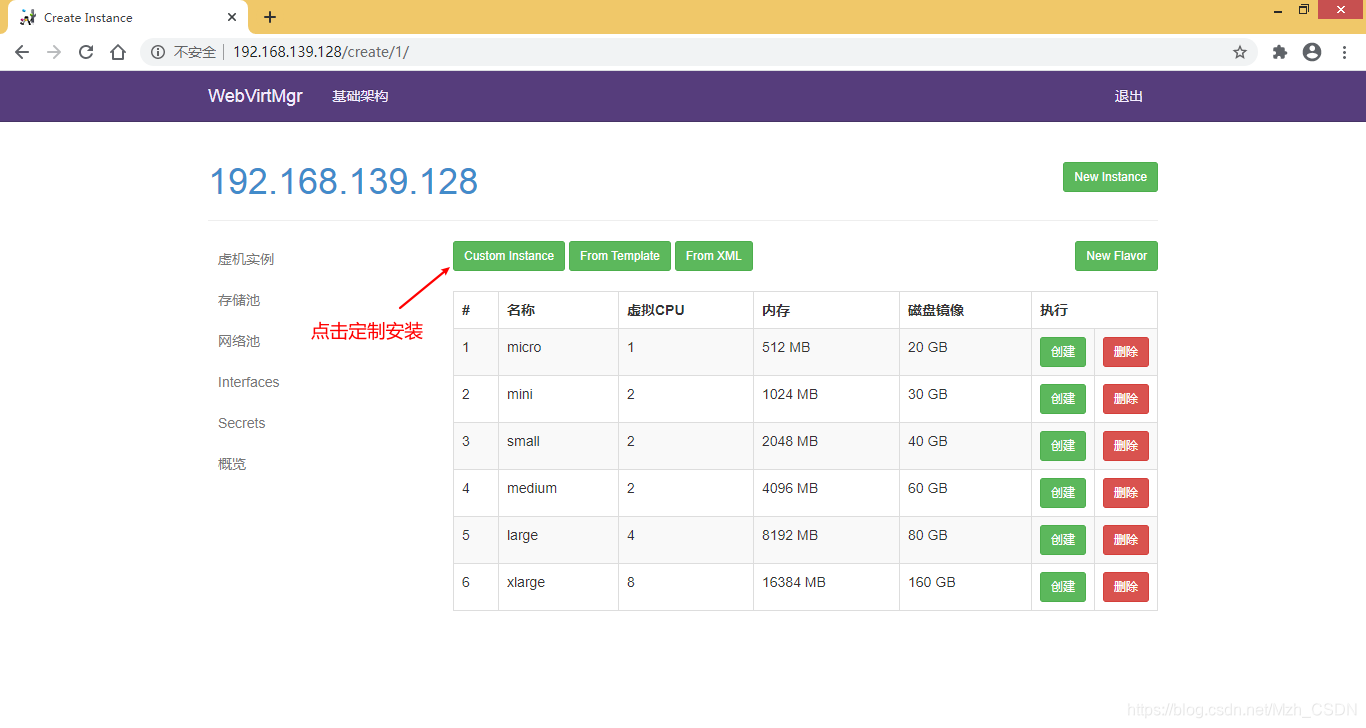Open Secrets in the sidebar
The width and height of the screenshot is (1366, 728).
242,423
